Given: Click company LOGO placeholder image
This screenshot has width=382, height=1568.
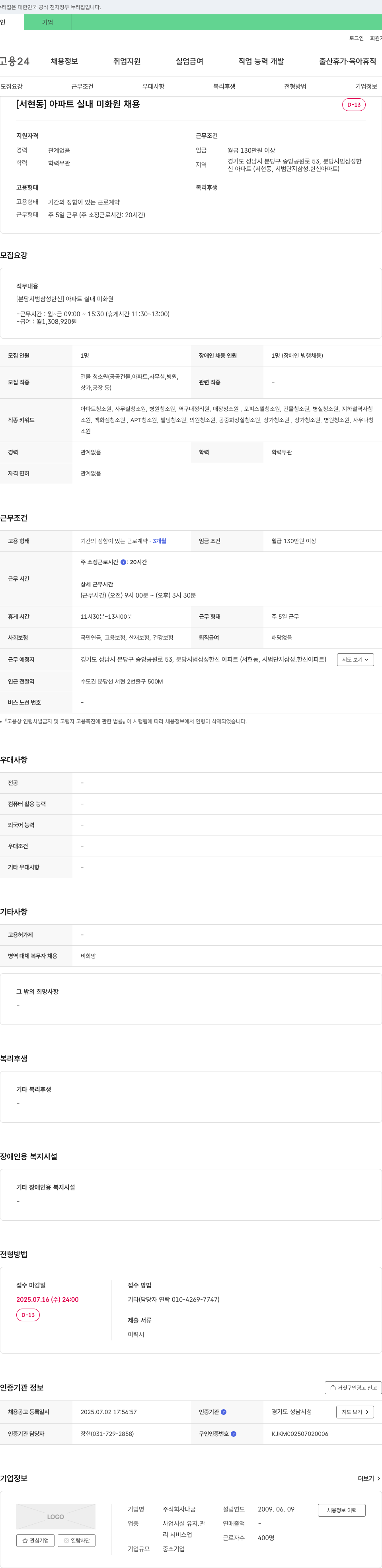Looking at the screenshot, I should 56,1517.
